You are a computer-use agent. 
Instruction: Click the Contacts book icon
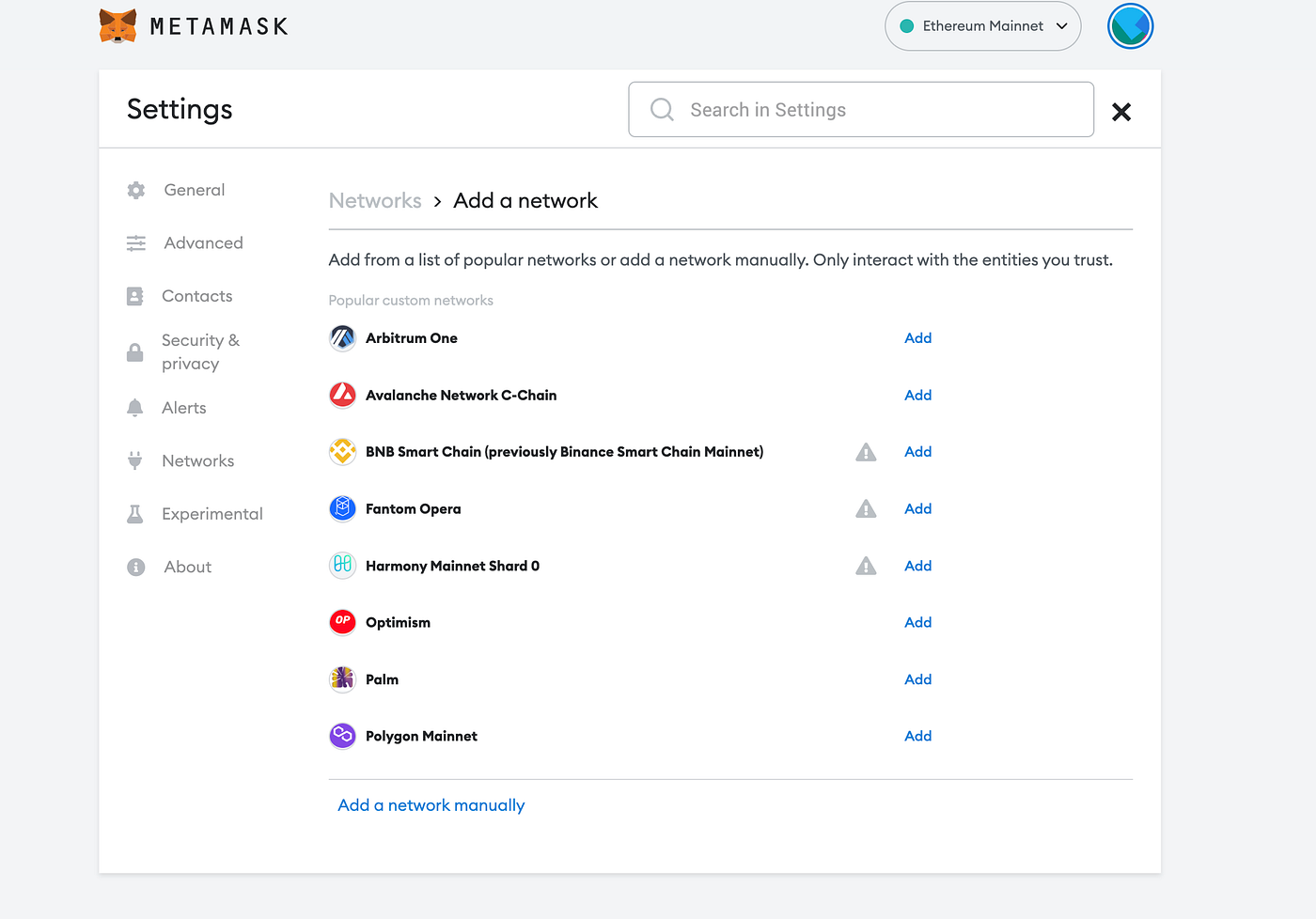pyautogui.click(x=135, y=296)
